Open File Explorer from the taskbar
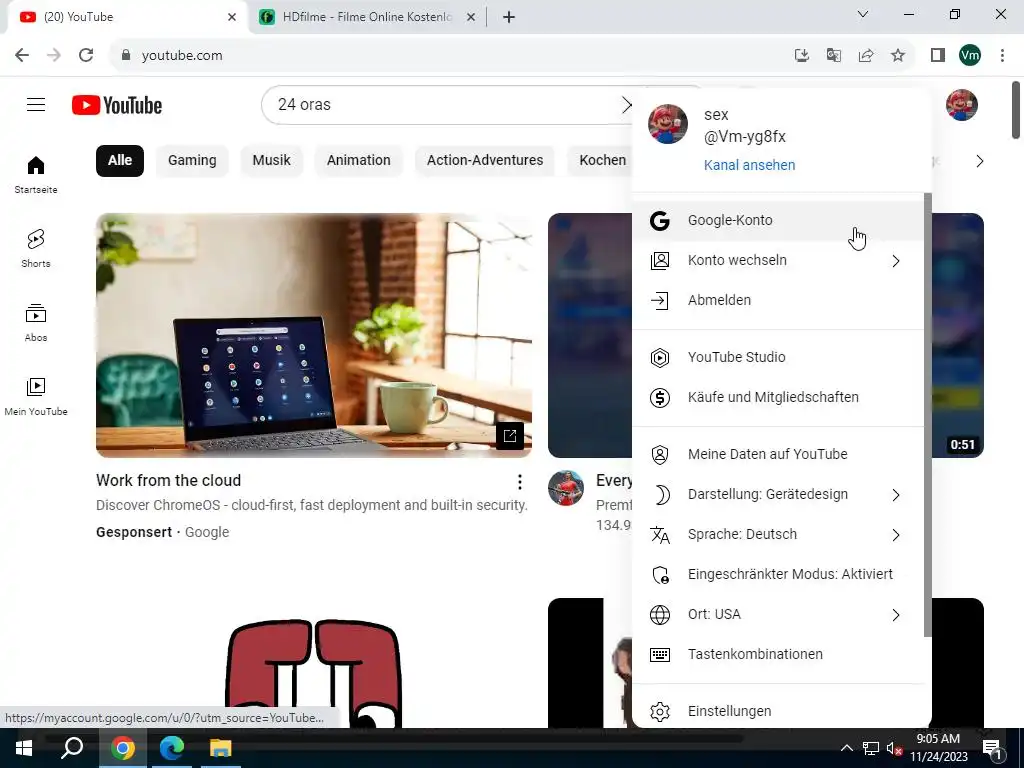The image size is (1024, 768). [x=221, y=748]
